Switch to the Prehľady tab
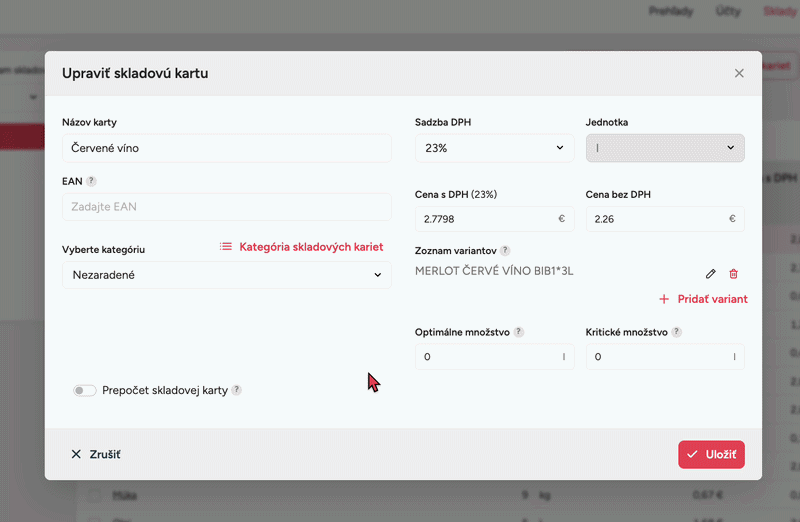The width and height of the screenshot is (800, 522). 670,12
